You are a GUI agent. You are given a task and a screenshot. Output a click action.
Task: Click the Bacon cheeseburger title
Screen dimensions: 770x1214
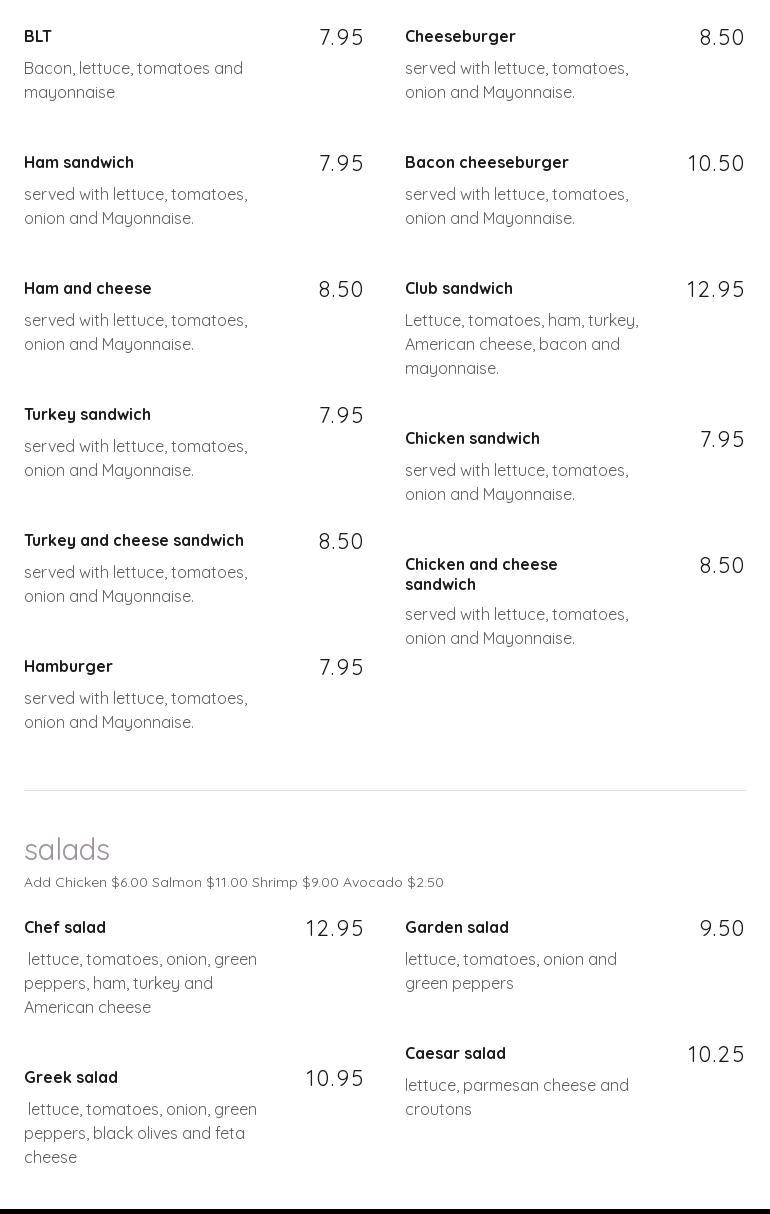[x=486, y=163]
